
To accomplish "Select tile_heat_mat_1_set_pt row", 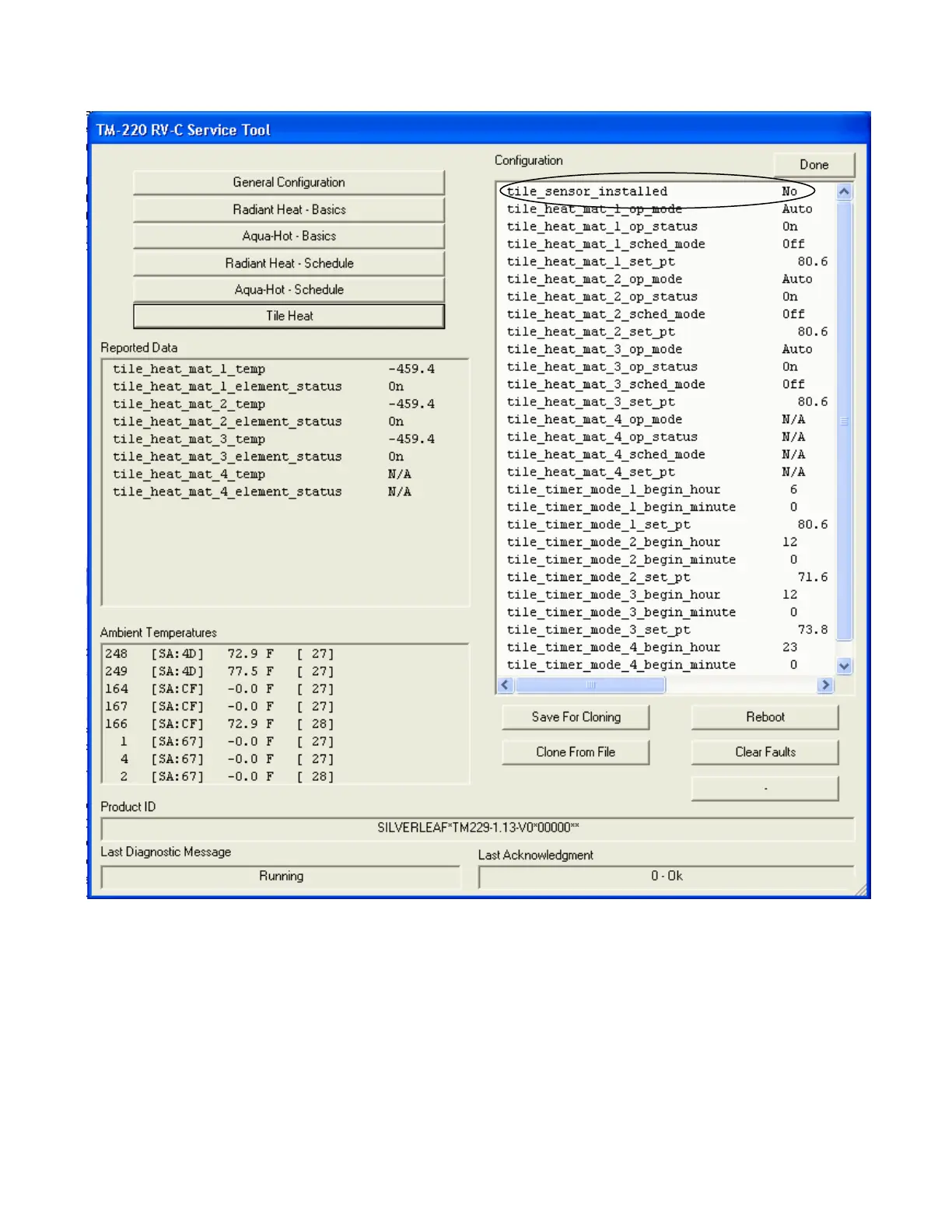I will [666, 261].
